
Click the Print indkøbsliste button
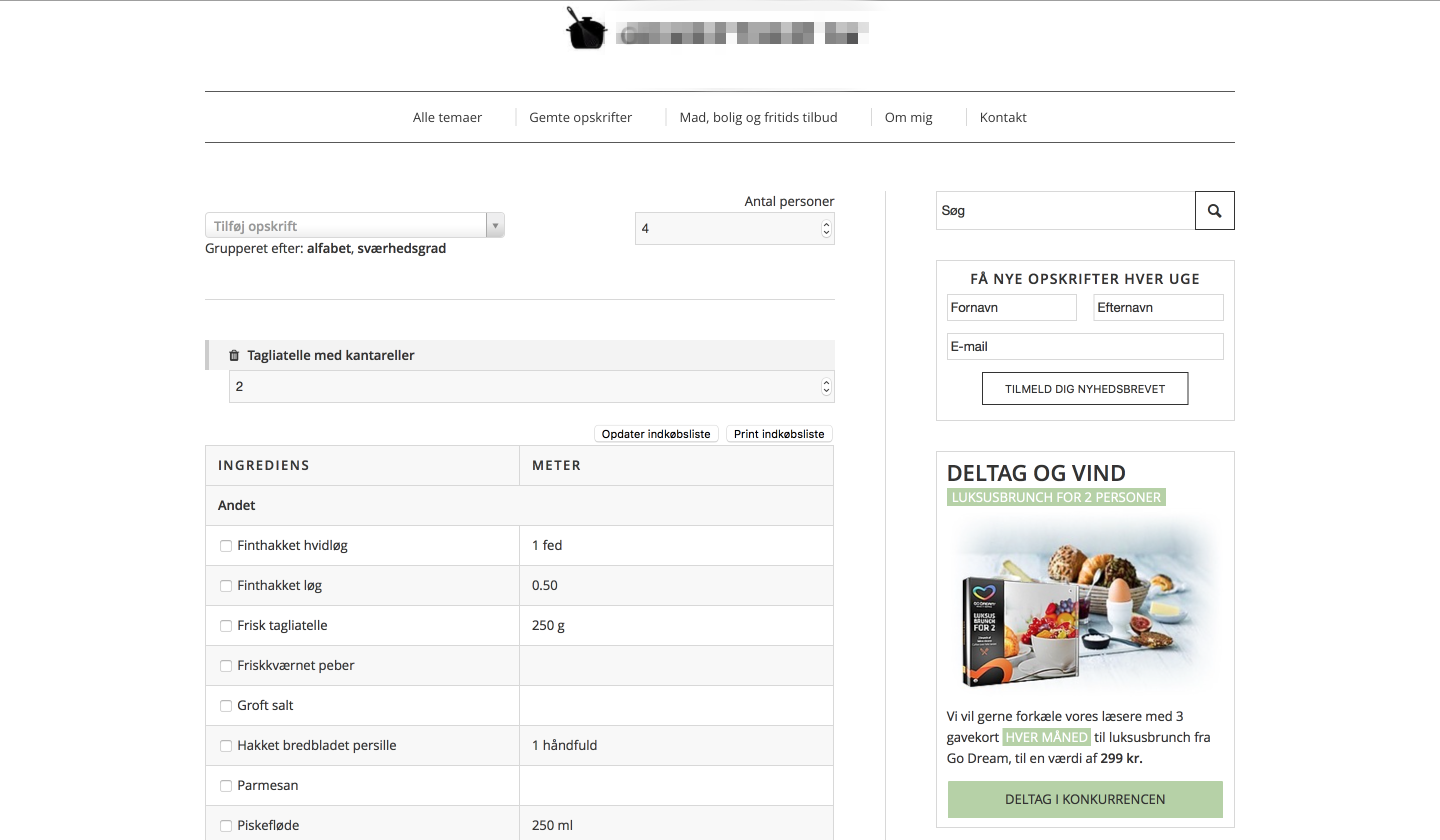[778, 433]
